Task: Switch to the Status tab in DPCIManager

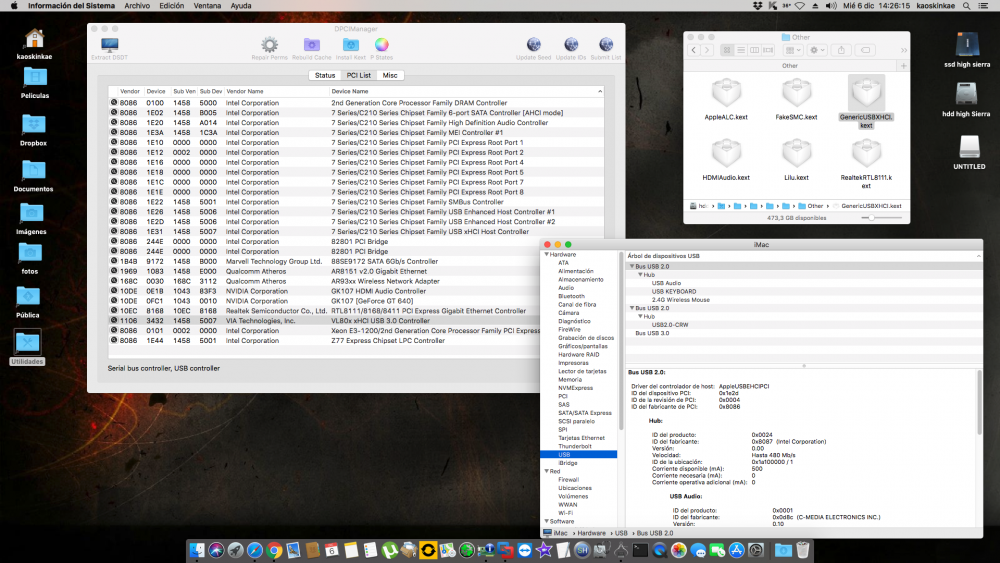Action: pos(325,75)
